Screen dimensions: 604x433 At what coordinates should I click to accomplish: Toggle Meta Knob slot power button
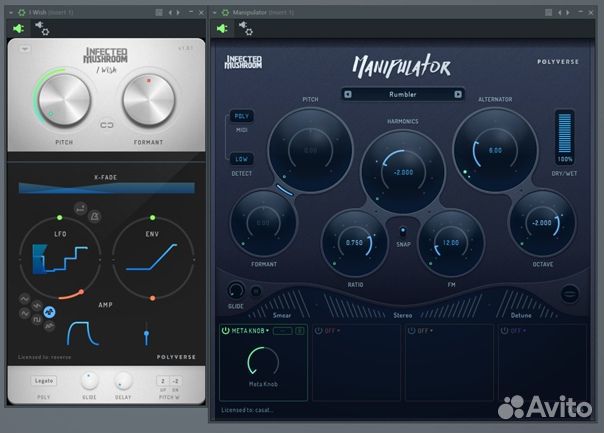coord(225,331)
